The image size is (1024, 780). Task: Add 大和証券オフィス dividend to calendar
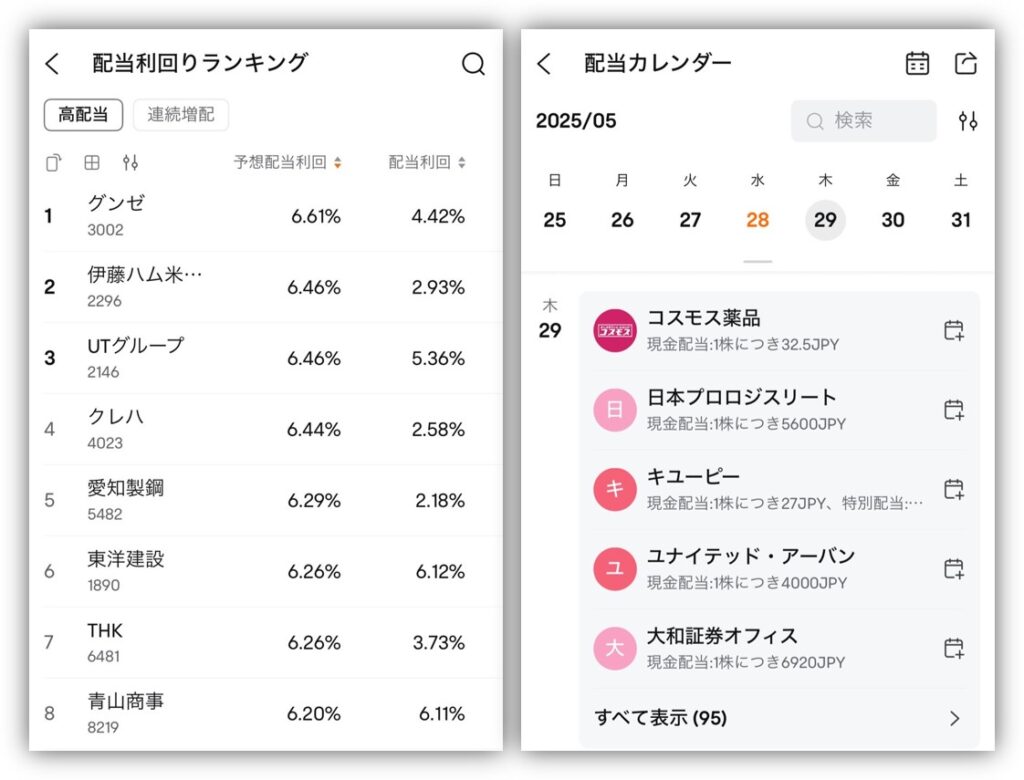pos(953,648)
